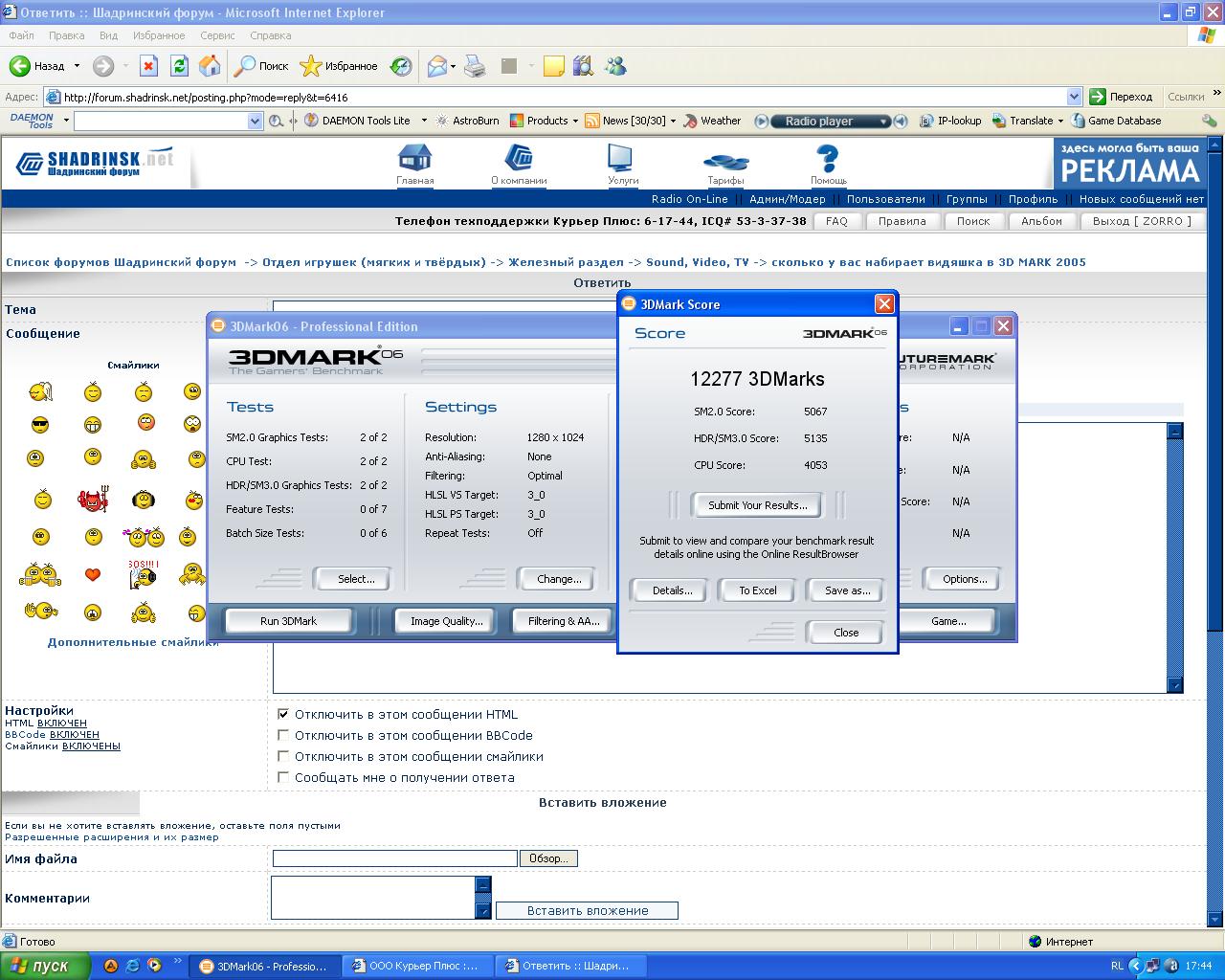
Task: Click the IE Back arrow icon
Action: coord(20,66)
